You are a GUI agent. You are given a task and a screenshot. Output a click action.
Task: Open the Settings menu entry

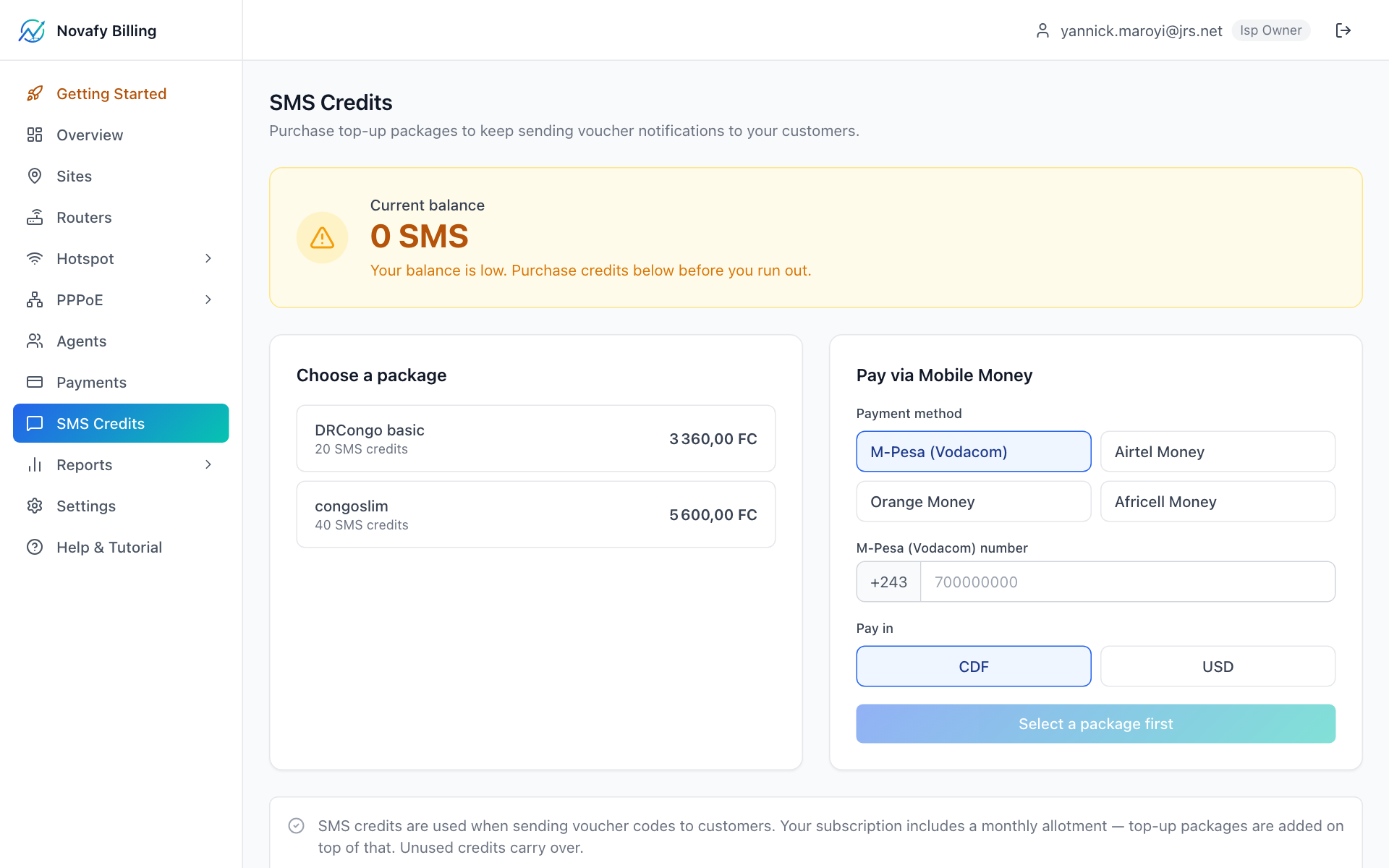pos(121,506)
